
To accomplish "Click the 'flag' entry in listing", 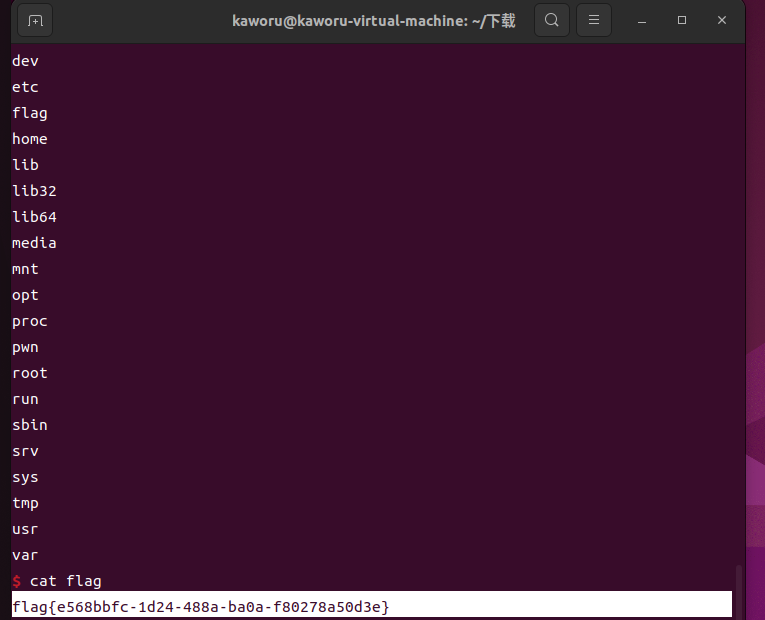I will pyautogui.click(x=30, y=113).
